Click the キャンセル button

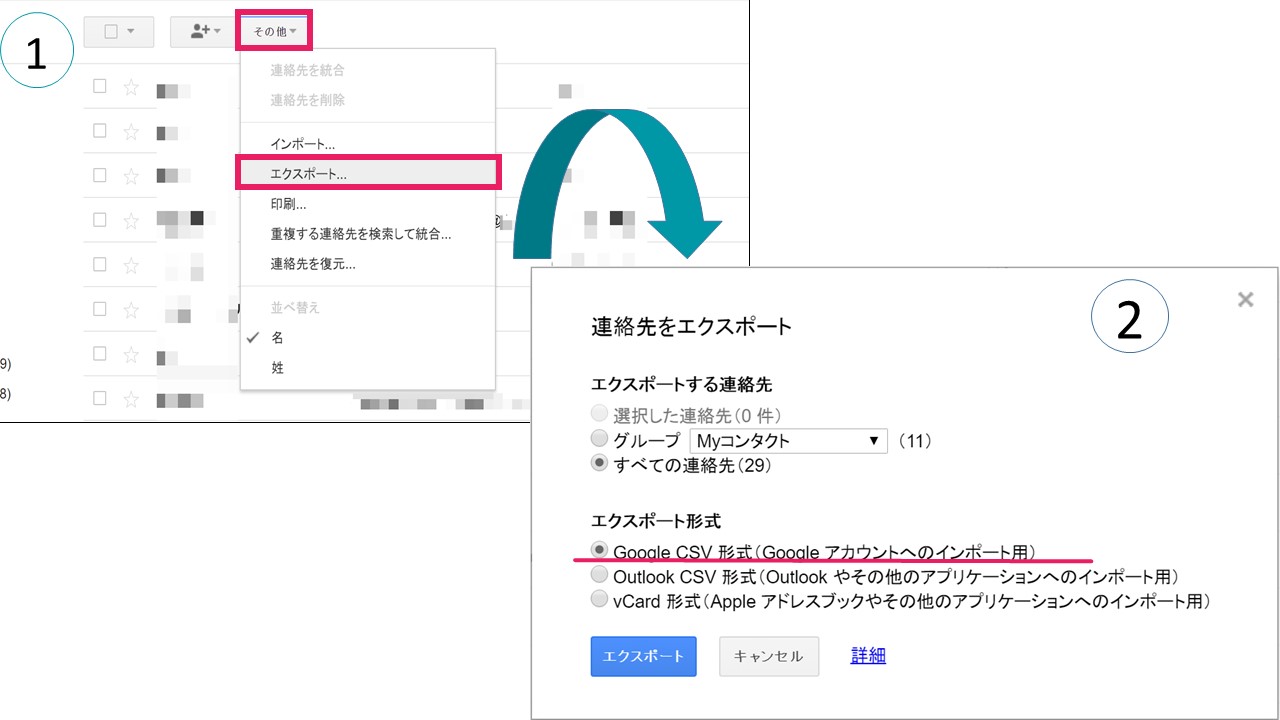coord(768,656)
